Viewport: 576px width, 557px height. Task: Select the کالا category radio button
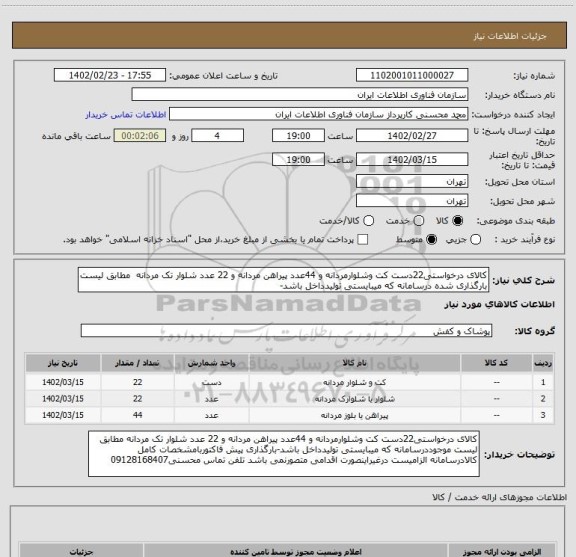458,221
